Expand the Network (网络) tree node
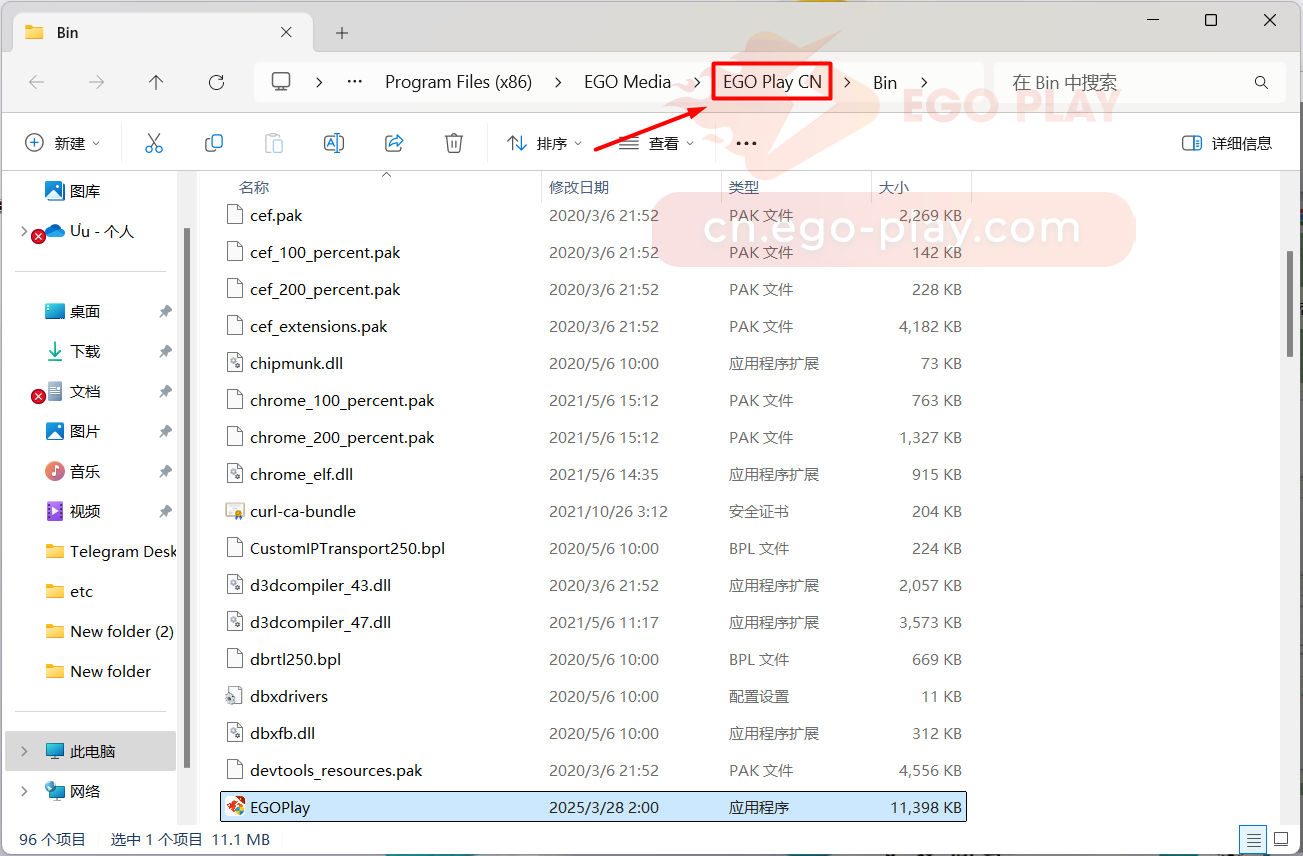Screen dimensions: 1303x856 (x=24, y=791)
